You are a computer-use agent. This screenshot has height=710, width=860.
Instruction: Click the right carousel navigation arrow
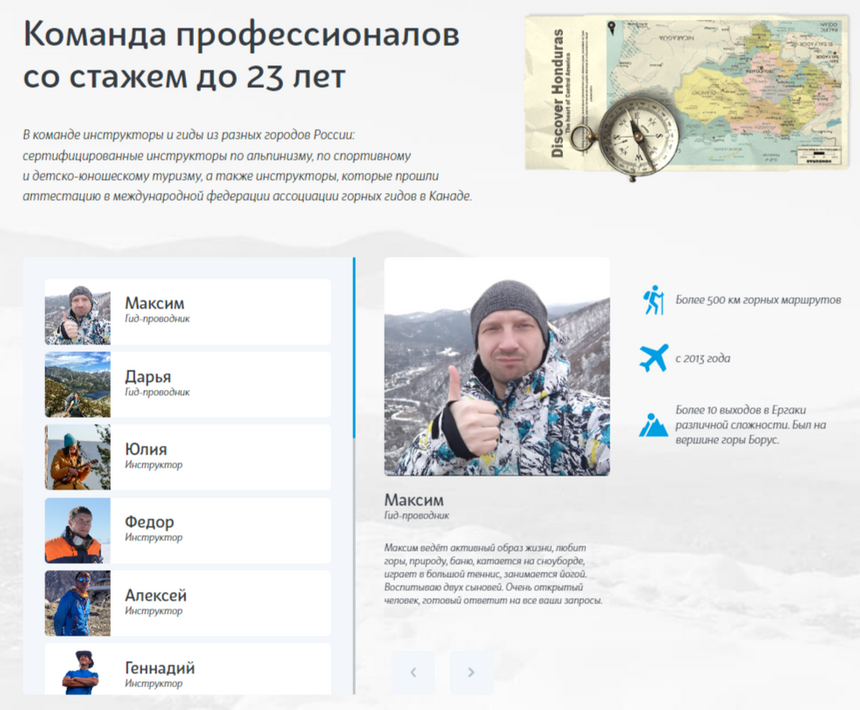coord(470,672)
